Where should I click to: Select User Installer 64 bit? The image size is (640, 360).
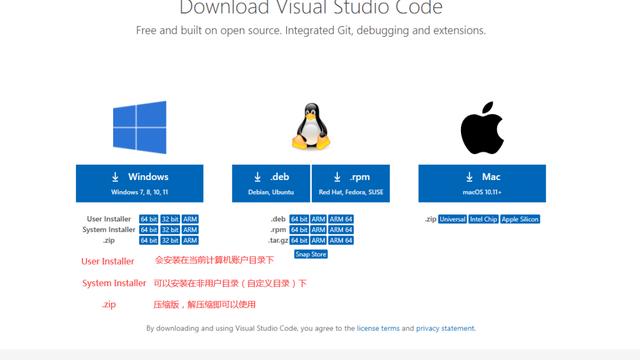[149, 219]
